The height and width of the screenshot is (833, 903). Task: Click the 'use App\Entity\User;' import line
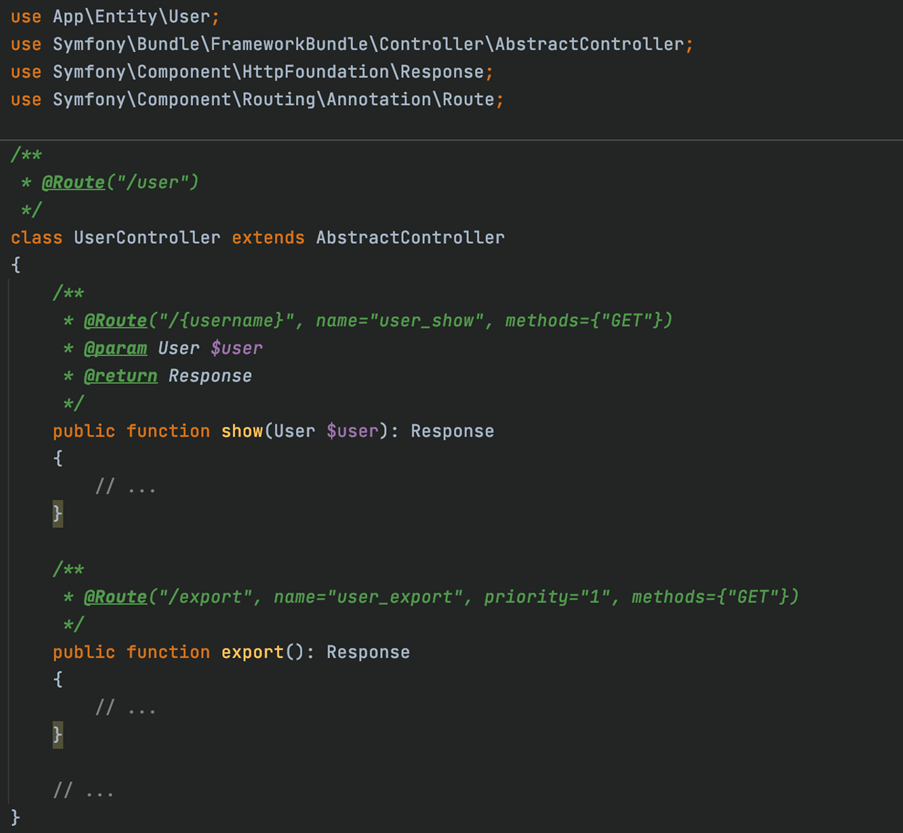(115, 17)
